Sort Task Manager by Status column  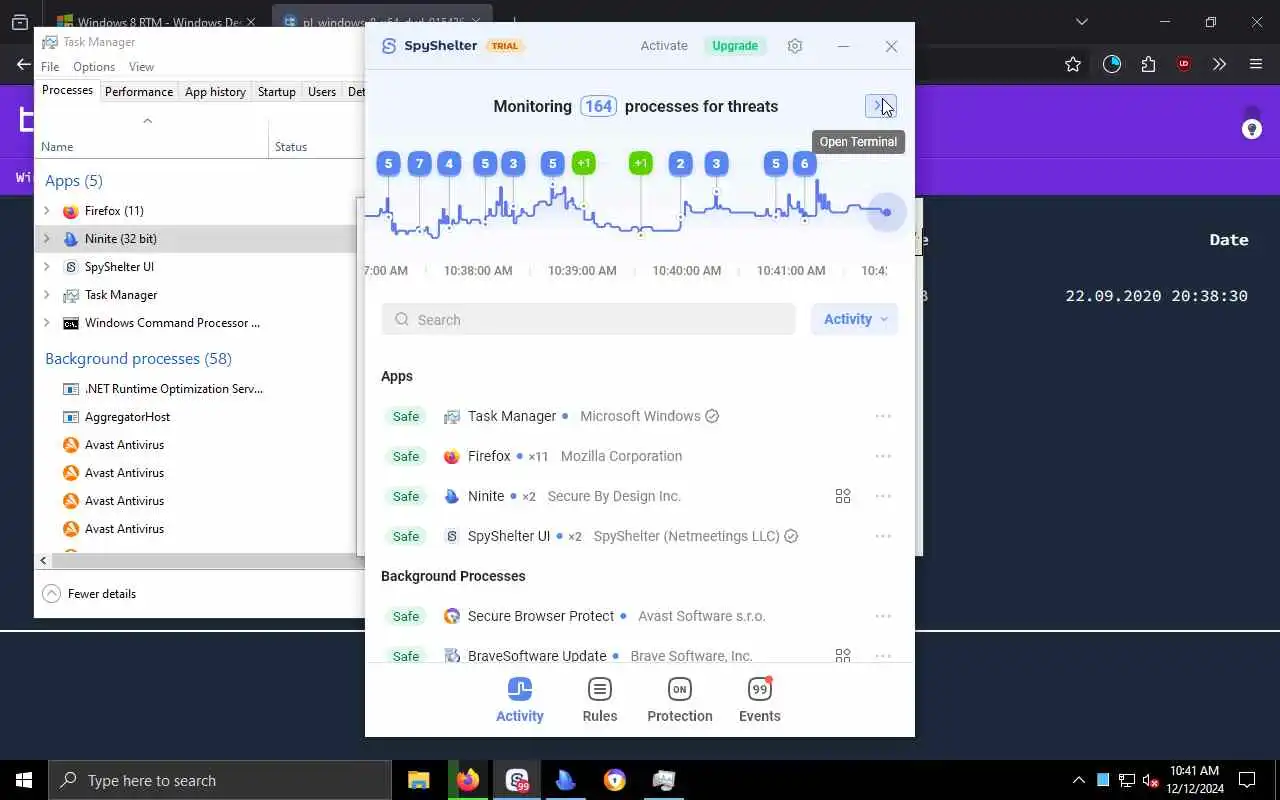pos(291,146)
